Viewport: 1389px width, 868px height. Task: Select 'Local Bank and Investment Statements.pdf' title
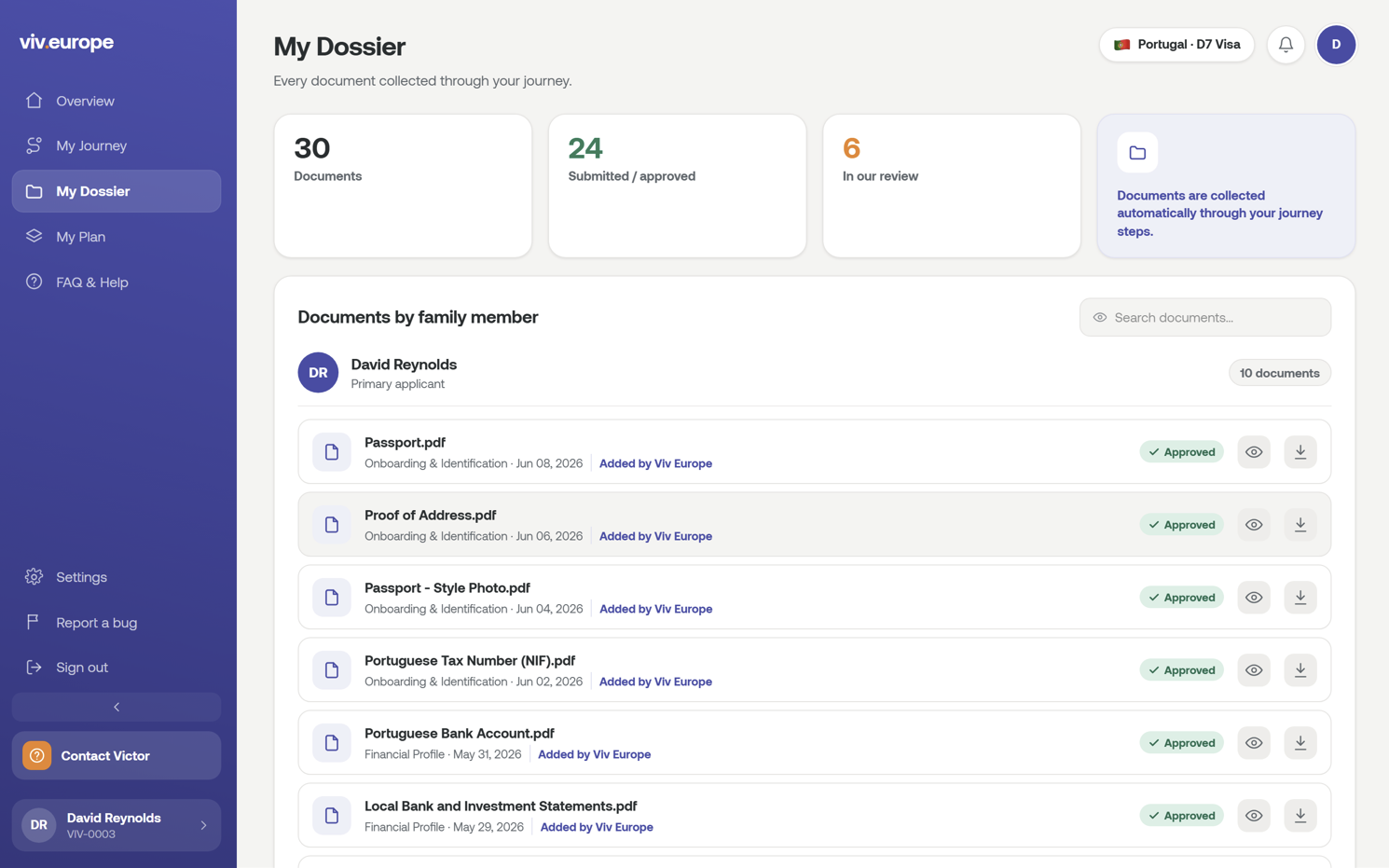(501, 806)
